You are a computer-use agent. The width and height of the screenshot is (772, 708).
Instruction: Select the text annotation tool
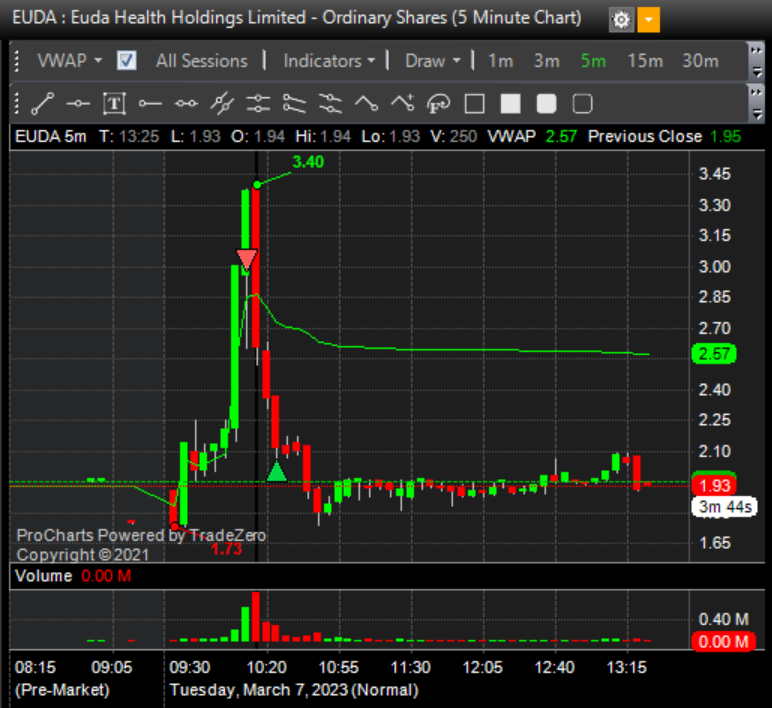(x=114, y=103)
